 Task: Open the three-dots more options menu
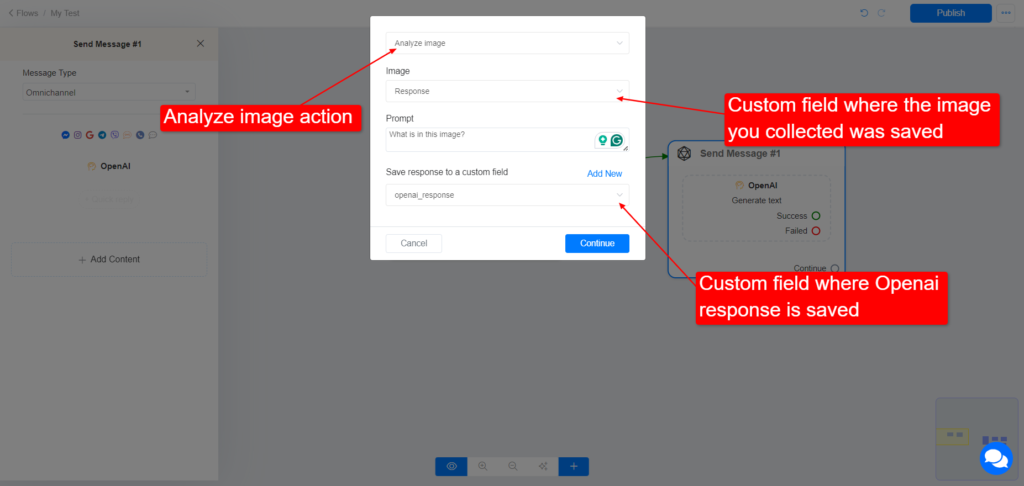tap(1006, 13)
